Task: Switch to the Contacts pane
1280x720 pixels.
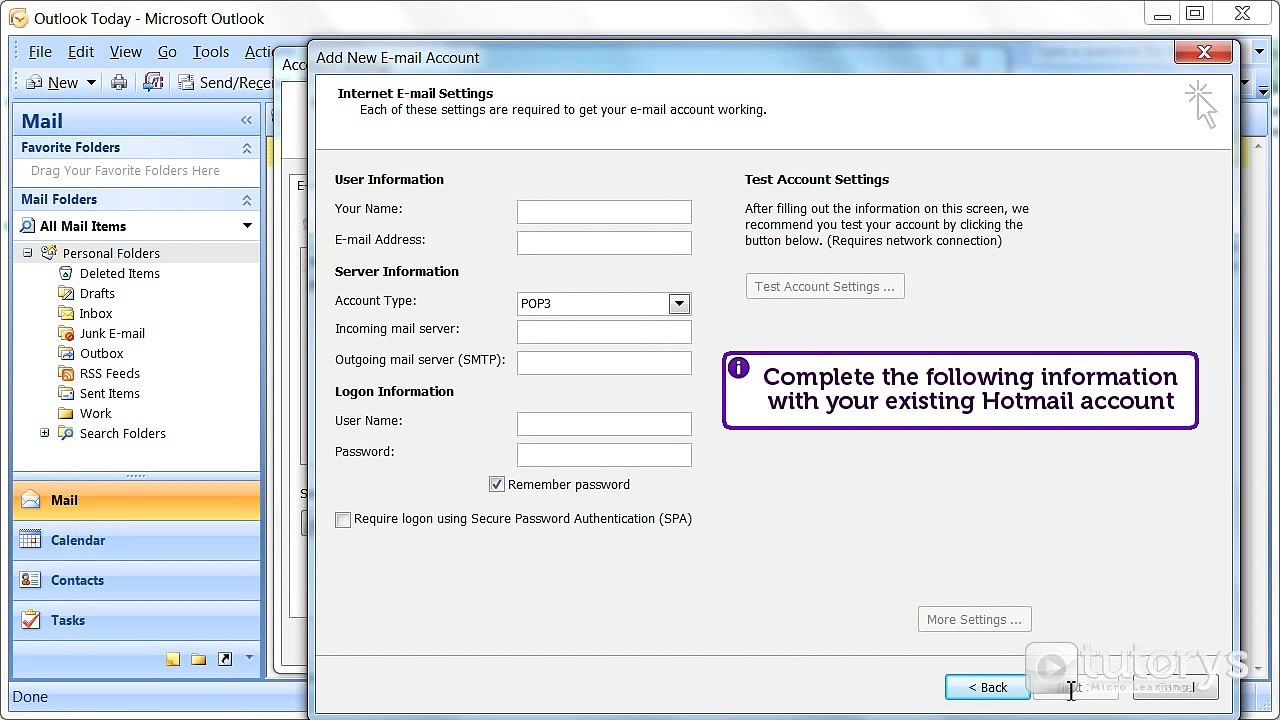Action: click(136, 580)
